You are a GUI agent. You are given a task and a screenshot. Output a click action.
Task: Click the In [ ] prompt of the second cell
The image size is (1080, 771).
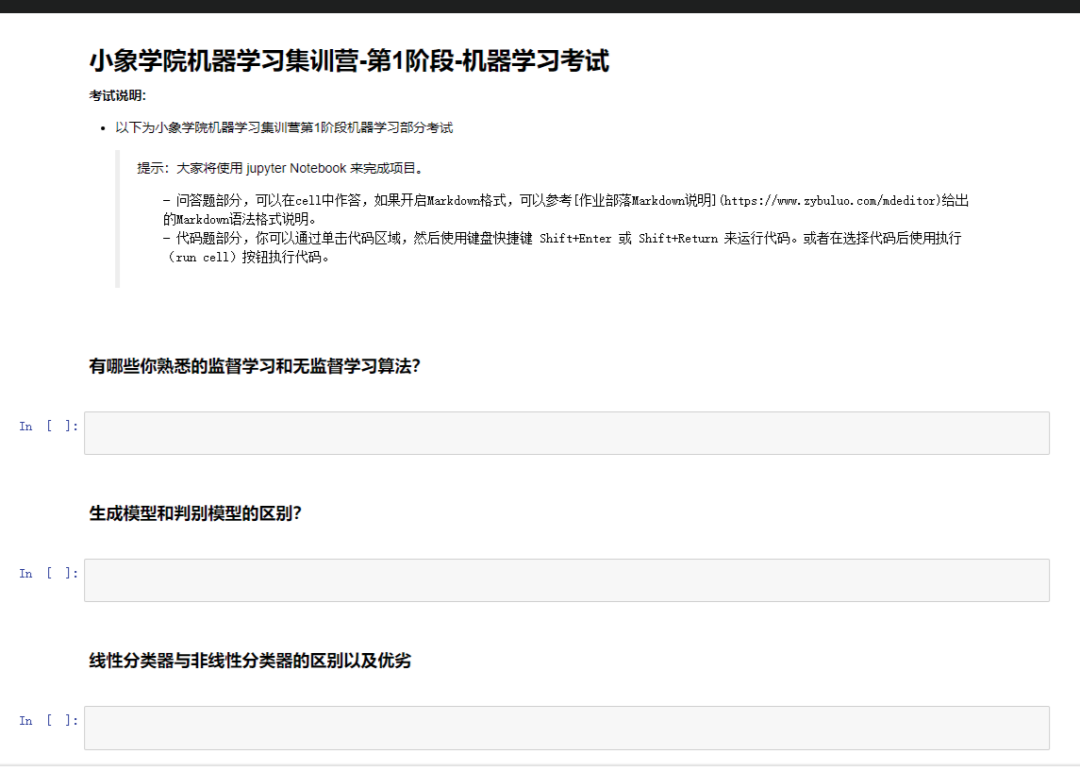coord(48,574)
